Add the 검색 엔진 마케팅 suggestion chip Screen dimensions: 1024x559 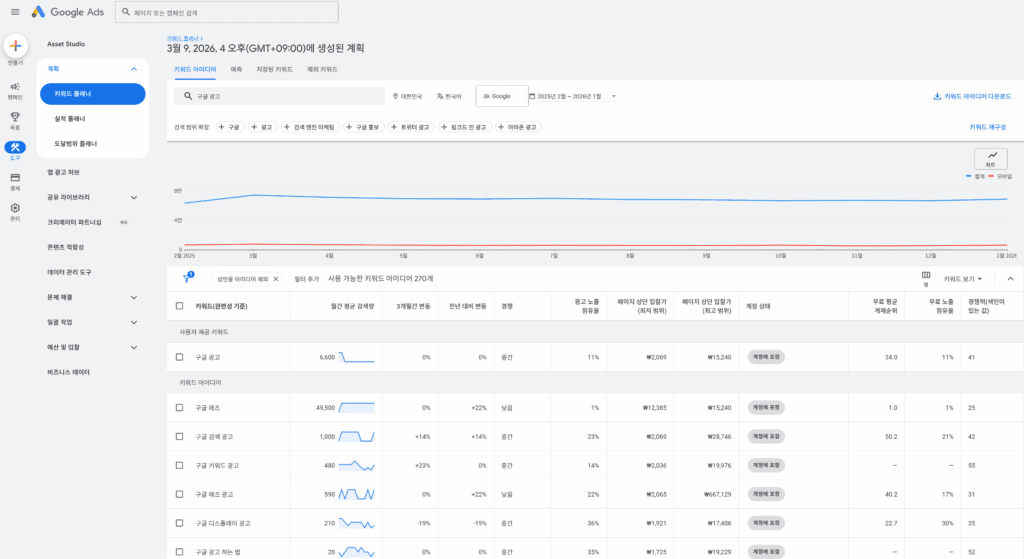pyautogui.click(x=310, y=127)
